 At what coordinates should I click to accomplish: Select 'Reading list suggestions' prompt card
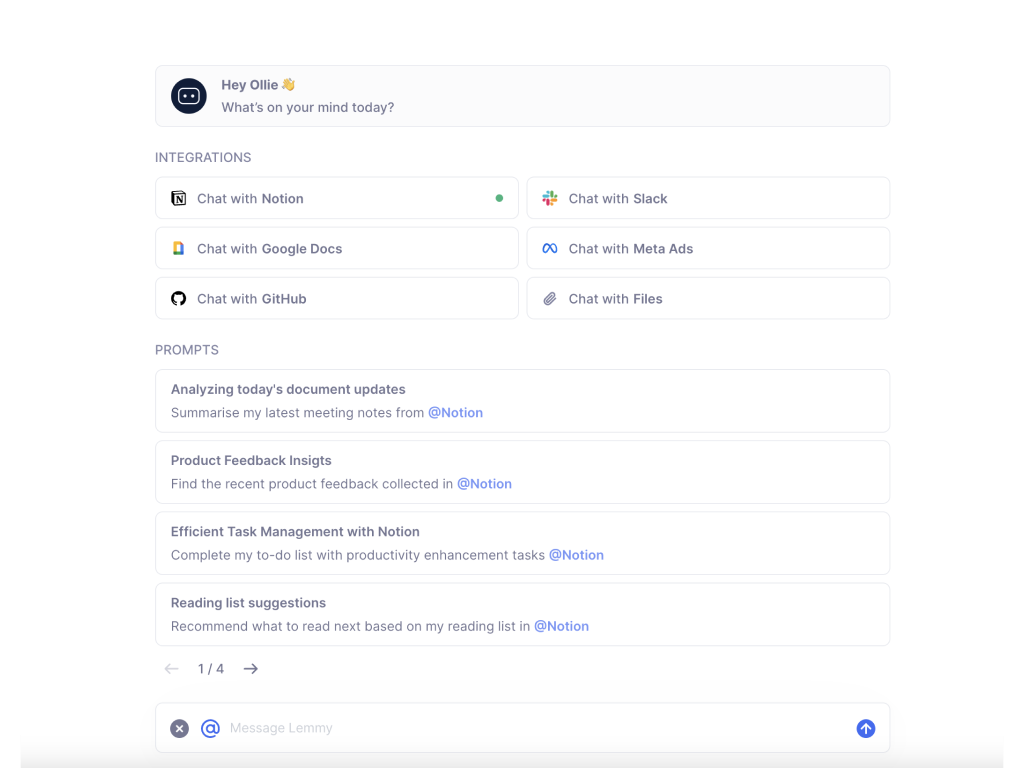522,615
